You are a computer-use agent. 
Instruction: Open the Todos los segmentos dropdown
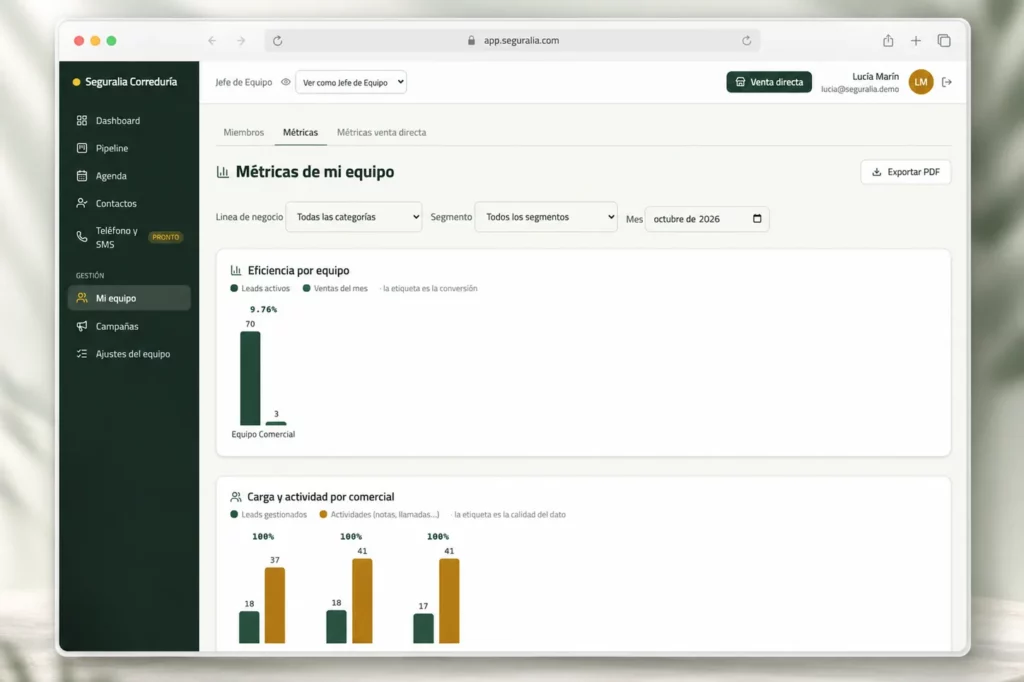tap(546, 217)
